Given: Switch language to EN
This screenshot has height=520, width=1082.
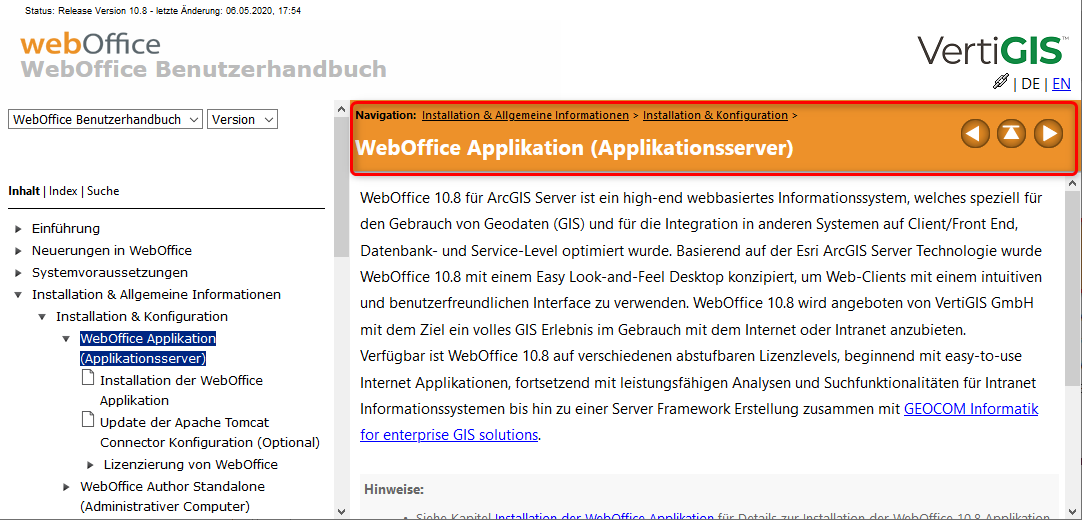Looking at the screenshot, I should (x=1061, y=84).
